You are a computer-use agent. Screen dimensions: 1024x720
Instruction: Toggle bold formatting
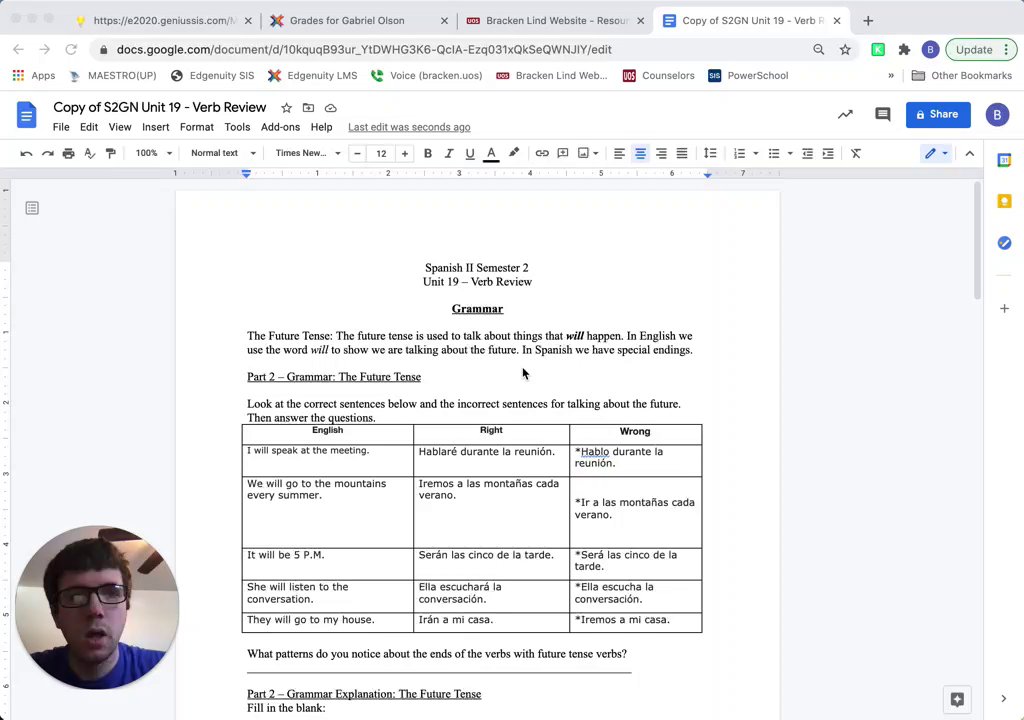pos(428,154)
